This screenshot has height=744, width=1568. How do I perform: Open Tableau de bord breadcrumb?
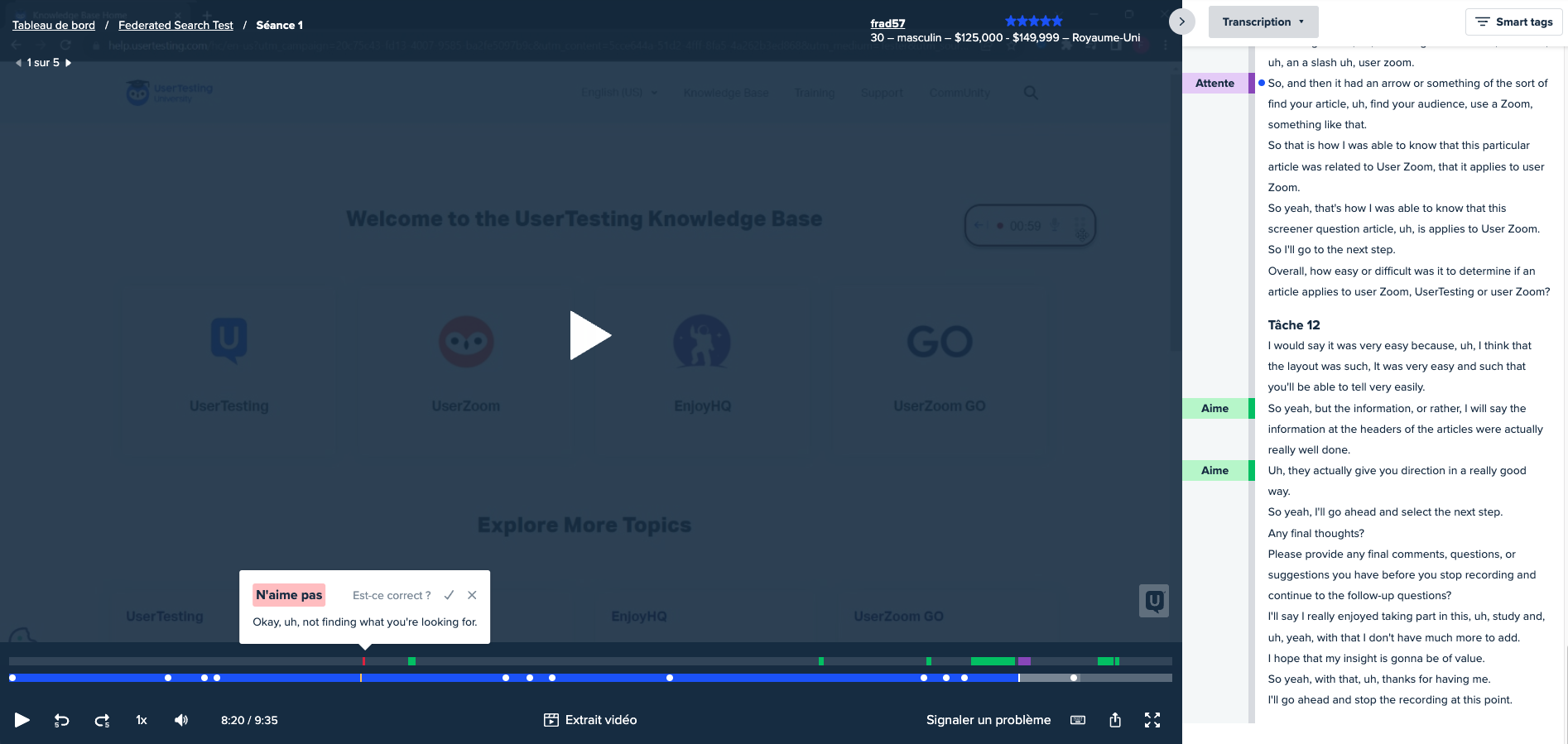tap(54, 26)
